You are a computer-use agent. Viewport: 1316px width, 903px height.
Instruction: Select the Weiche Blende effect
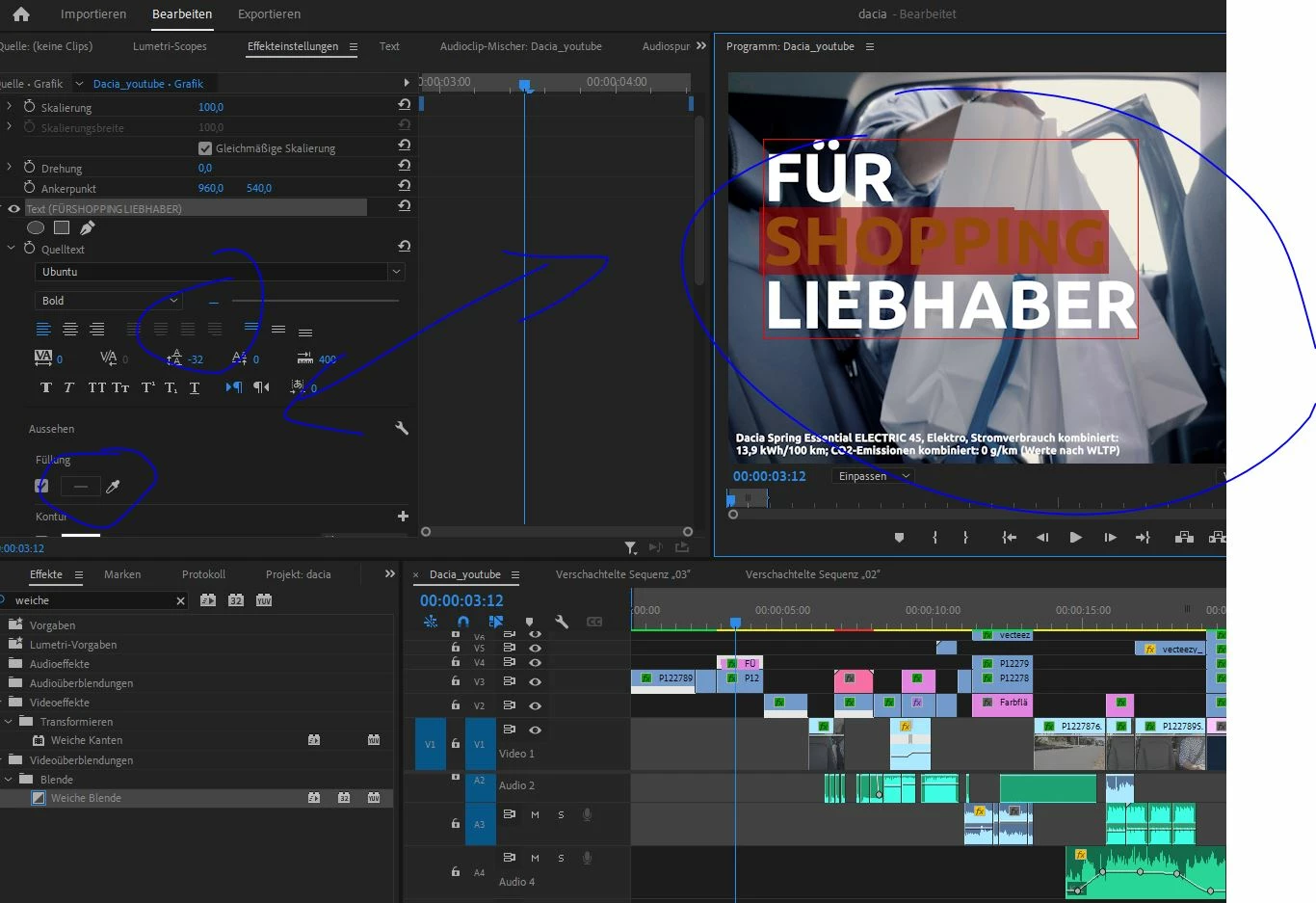click(86, 798)
